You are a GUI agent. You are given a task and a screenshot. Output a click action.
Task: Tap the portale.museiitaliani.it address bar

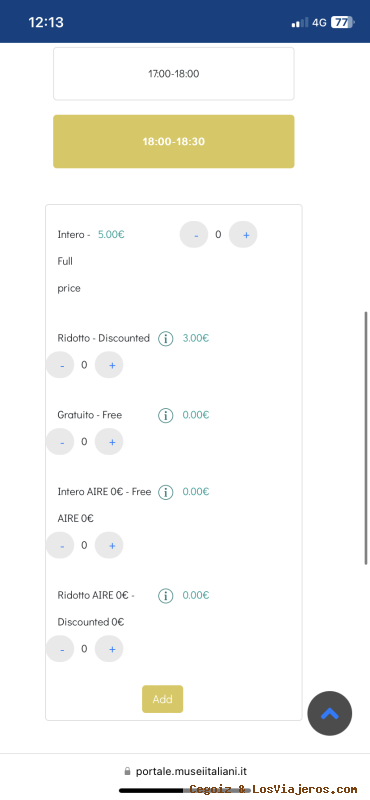tap(186, 771)
